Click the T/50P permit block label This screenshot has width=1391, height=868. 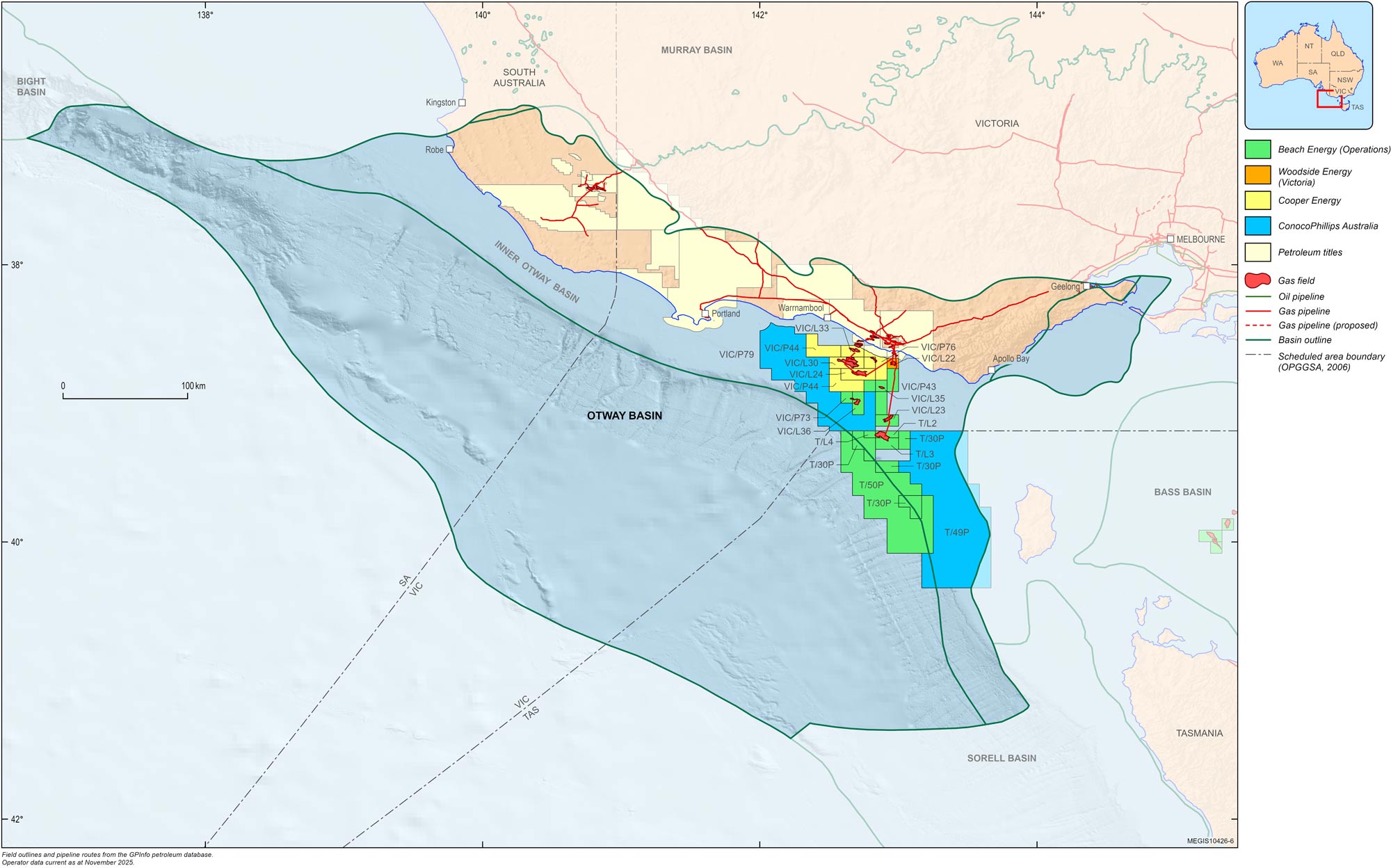(871, 485)
